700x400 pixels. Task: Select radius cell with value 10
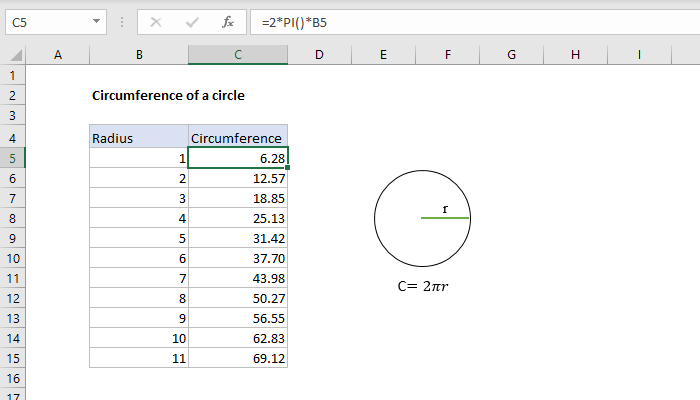coord(139,338)
